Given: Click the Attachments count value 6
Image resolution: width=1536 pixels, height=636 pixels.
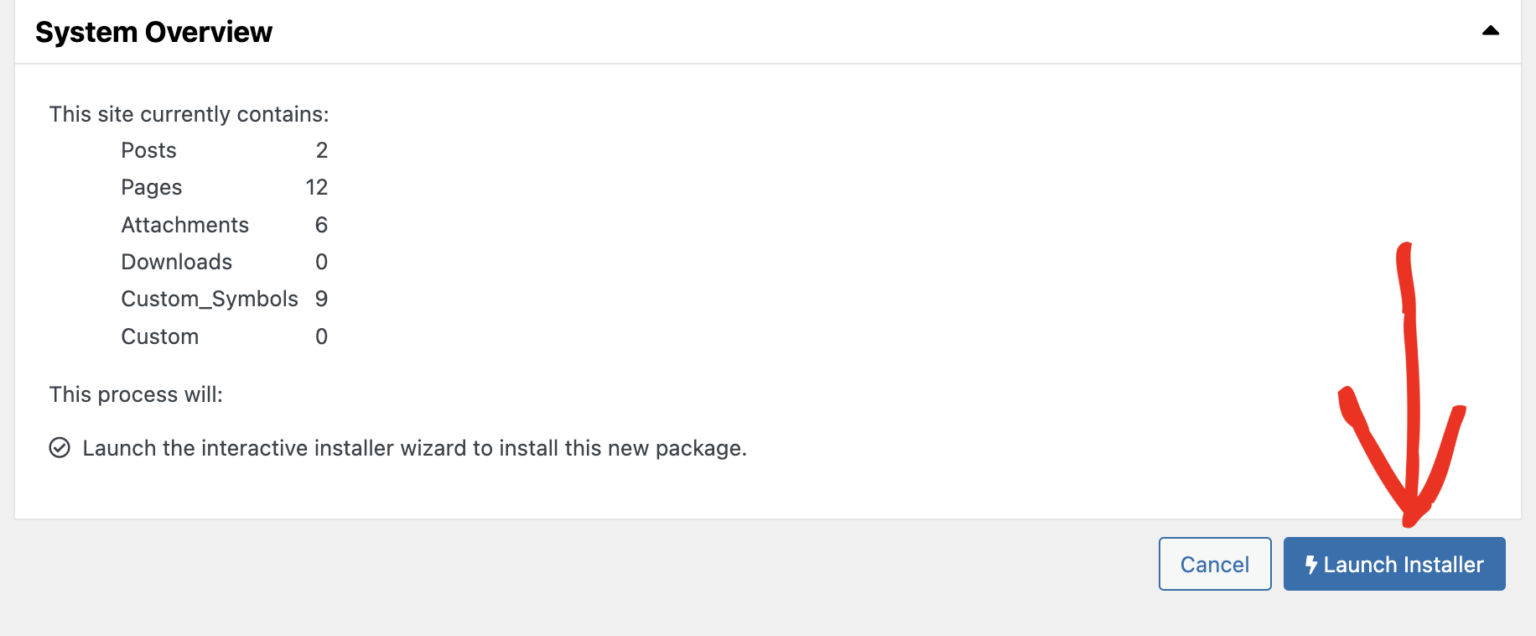Looking at the screenshot, I should pyautogui.click(x=321, y=225).
